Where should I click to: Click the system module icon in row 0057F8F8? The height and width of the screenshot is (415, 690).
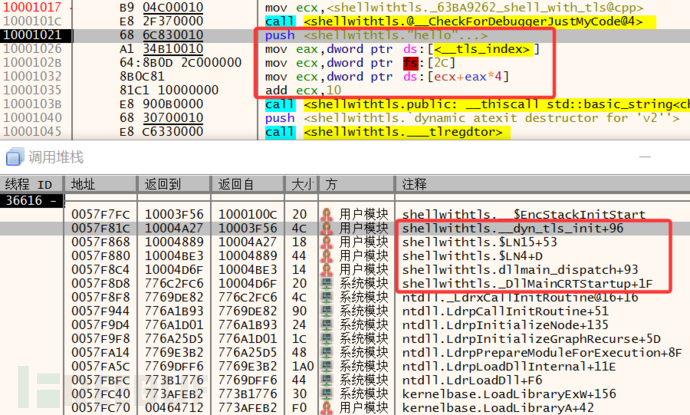(327, 297)
